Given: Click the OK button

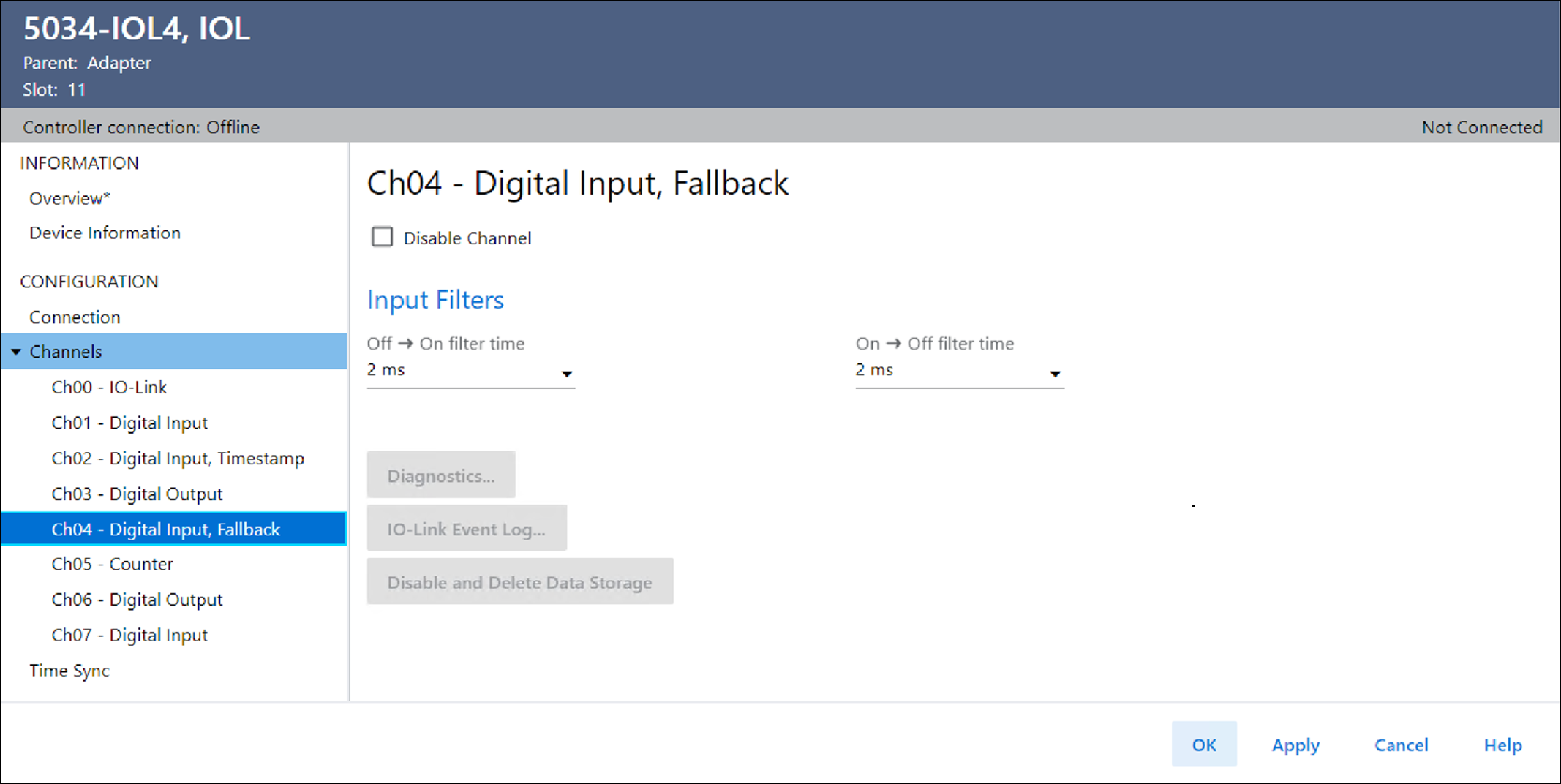Looking at the screenshot, I should (x=1203, y=745).
